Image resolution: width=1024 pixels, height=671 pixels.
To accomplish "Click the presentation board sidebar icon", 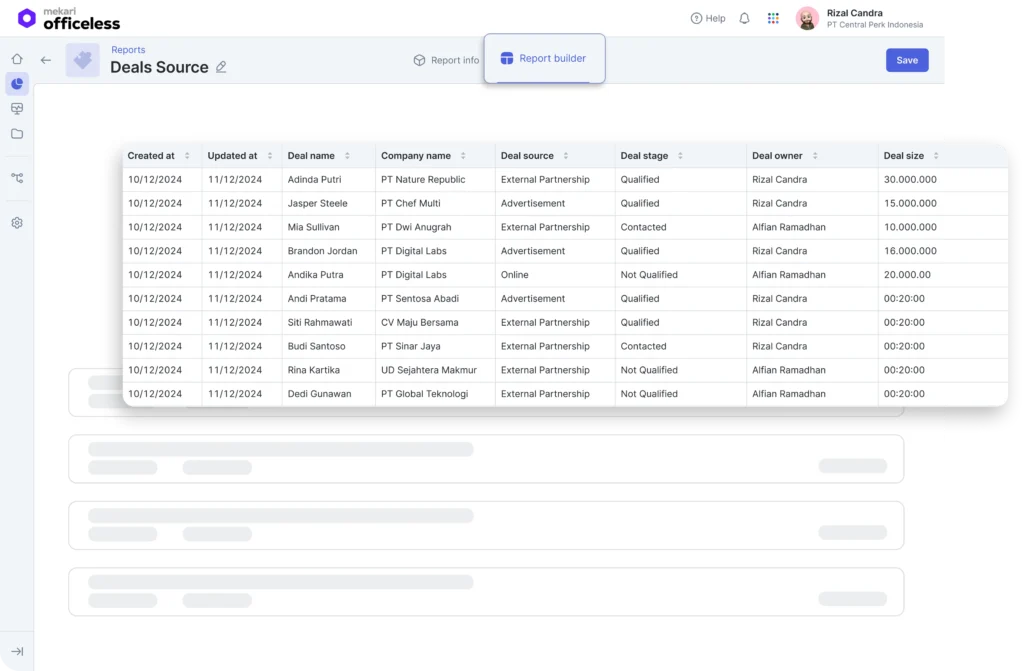I will (17, 109).
